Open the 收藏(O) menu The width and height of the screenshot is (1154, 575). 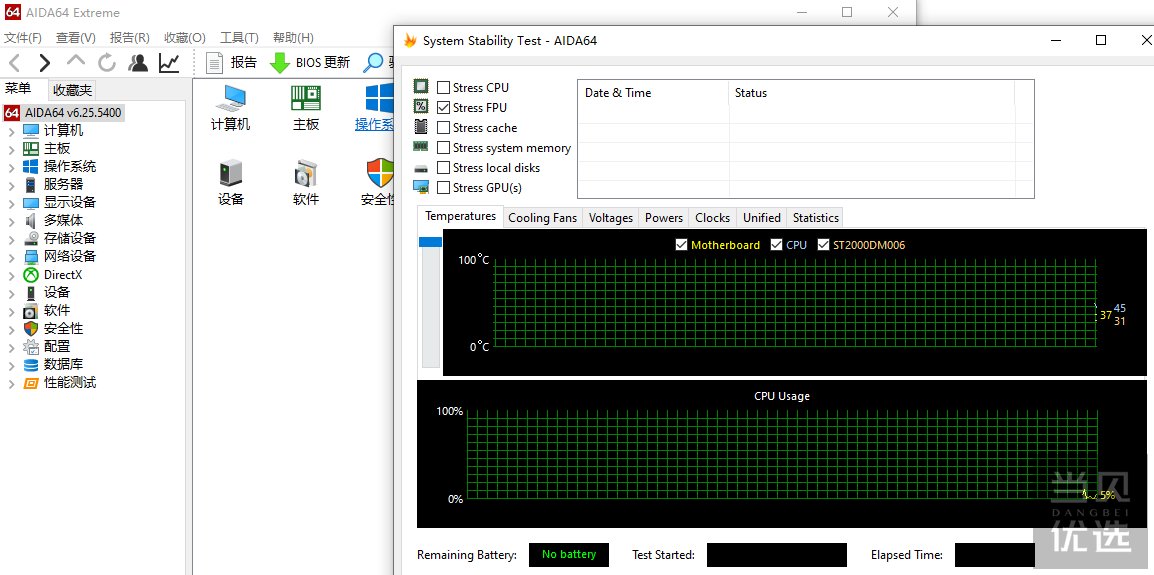[185, 38]
